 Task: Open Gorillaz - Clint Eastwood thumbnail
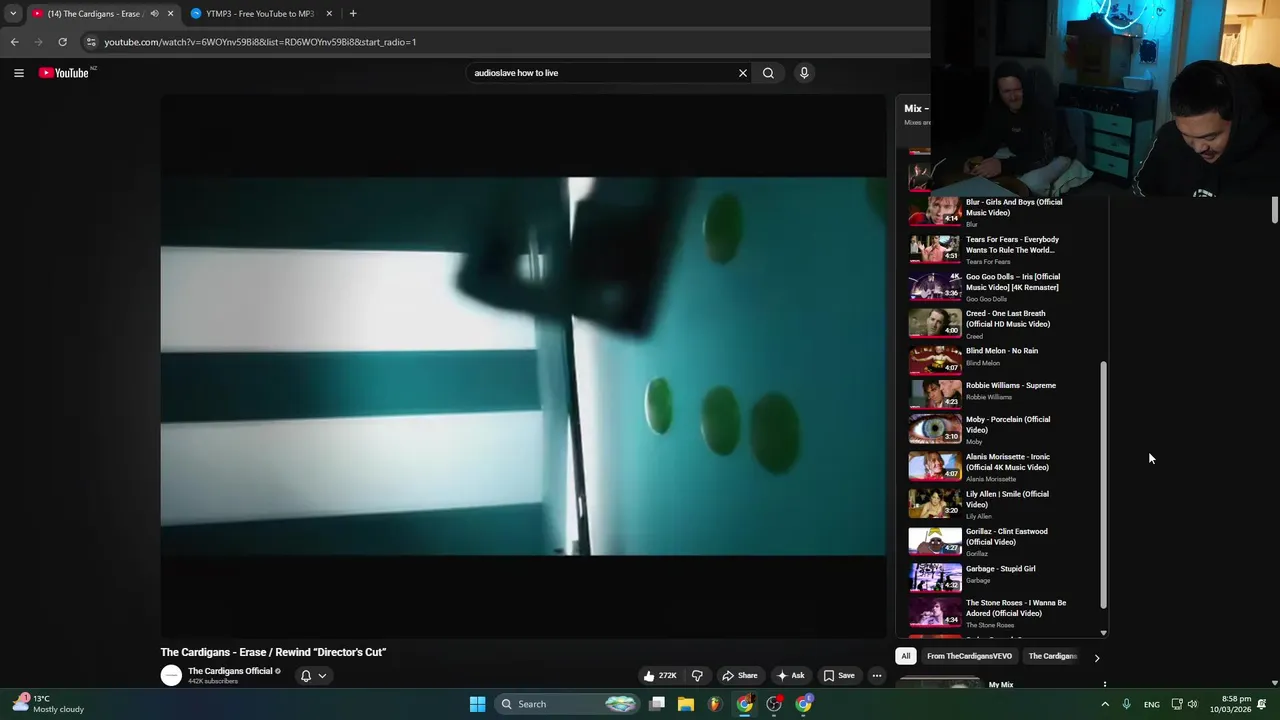coord(935,541)
